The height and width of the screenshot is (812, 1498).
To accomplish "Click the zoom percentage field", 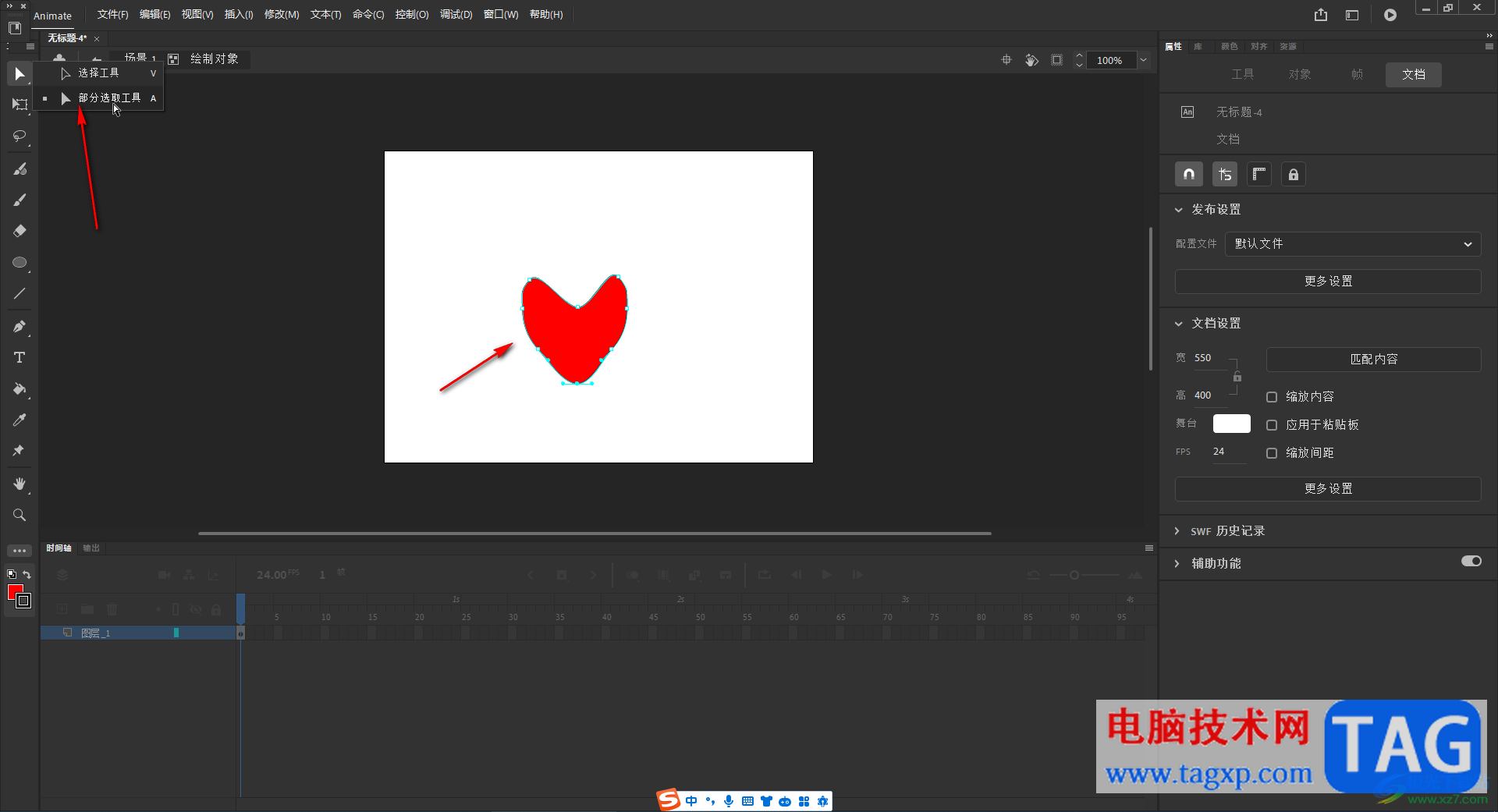I will [1109, 60].
